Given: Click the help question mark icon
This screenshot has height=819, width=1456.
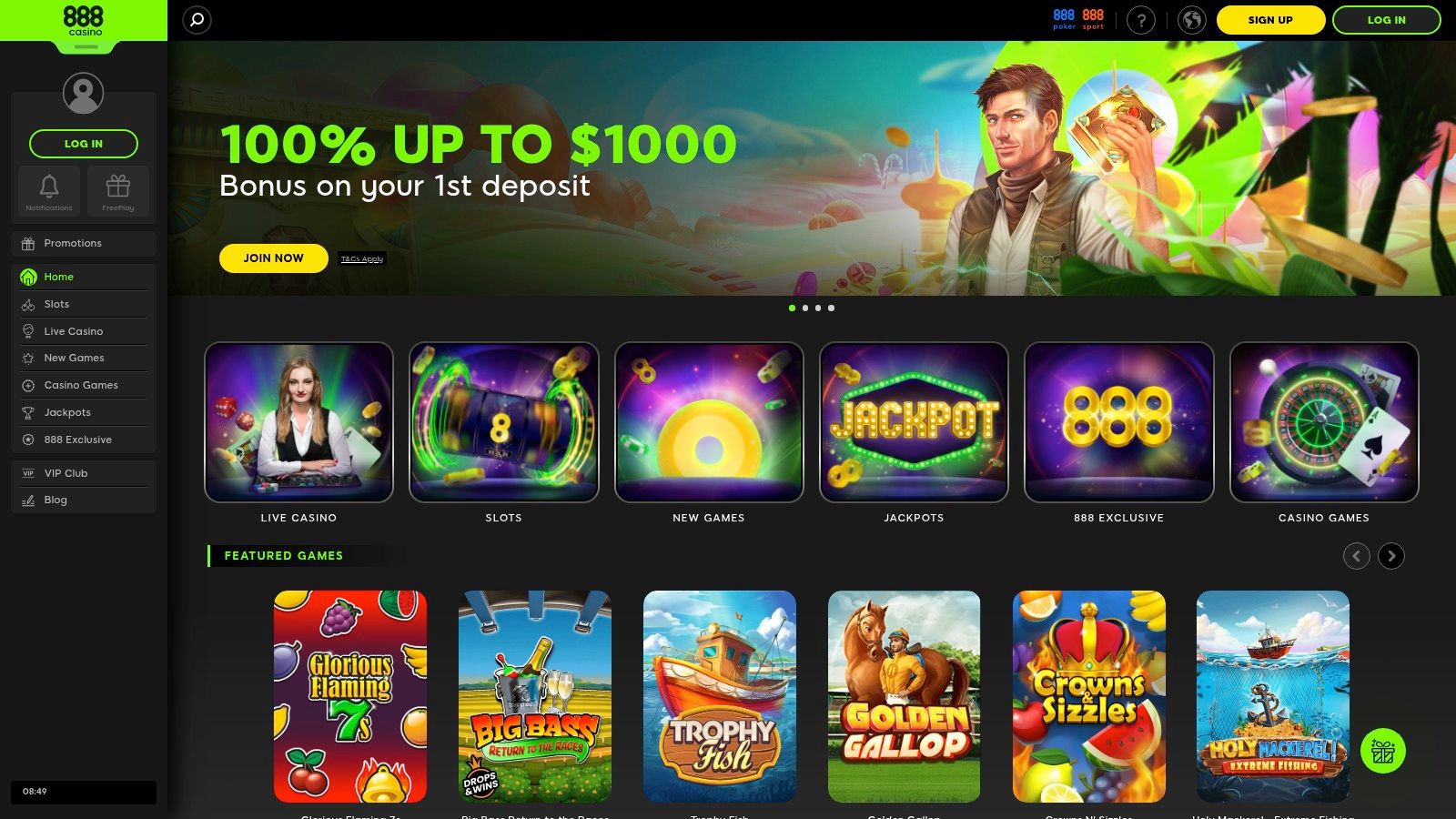Looking at the screenshot, I should click(1141, 20).
